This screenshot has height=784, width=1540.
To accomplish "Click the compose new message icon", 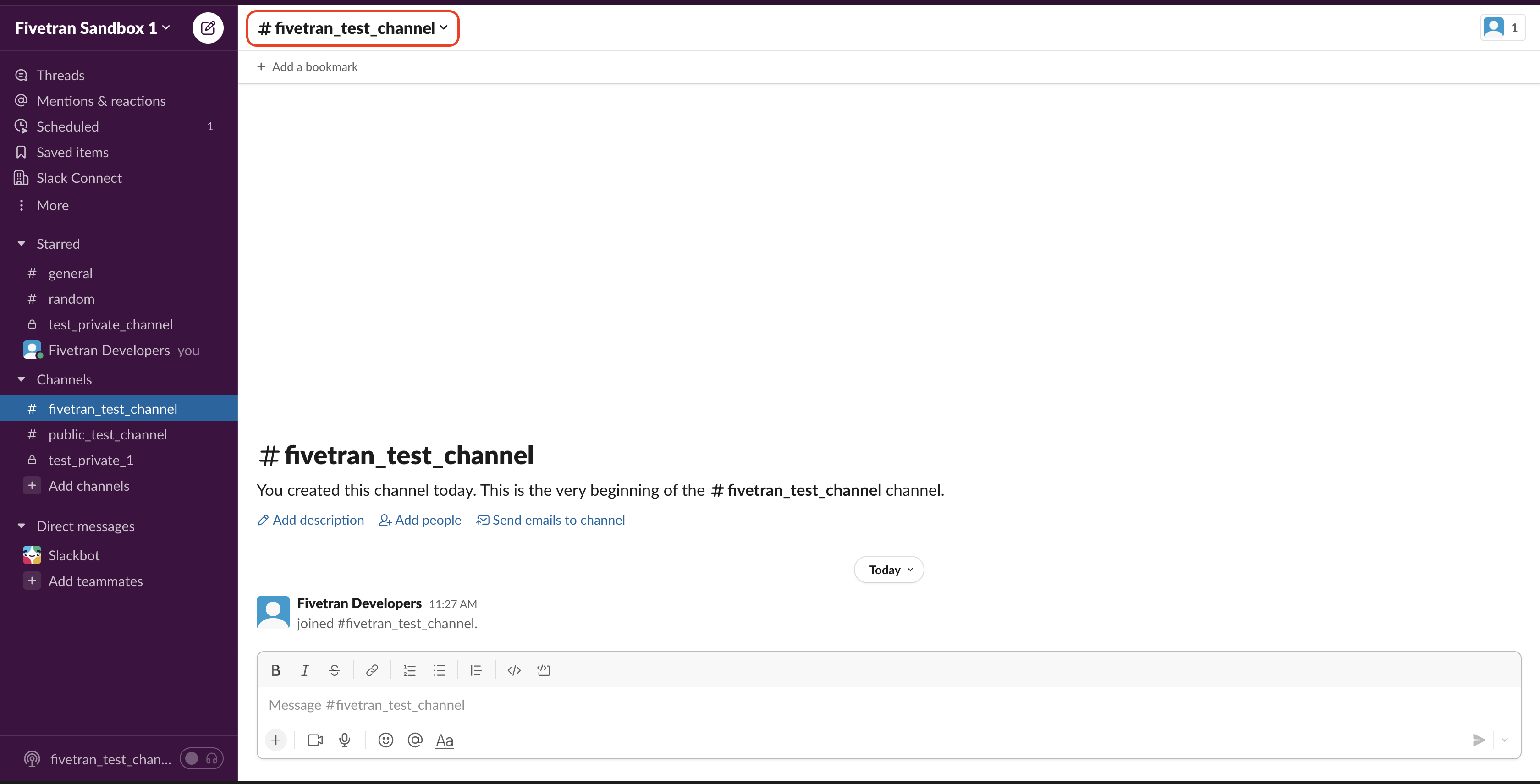I will [208, 28].
